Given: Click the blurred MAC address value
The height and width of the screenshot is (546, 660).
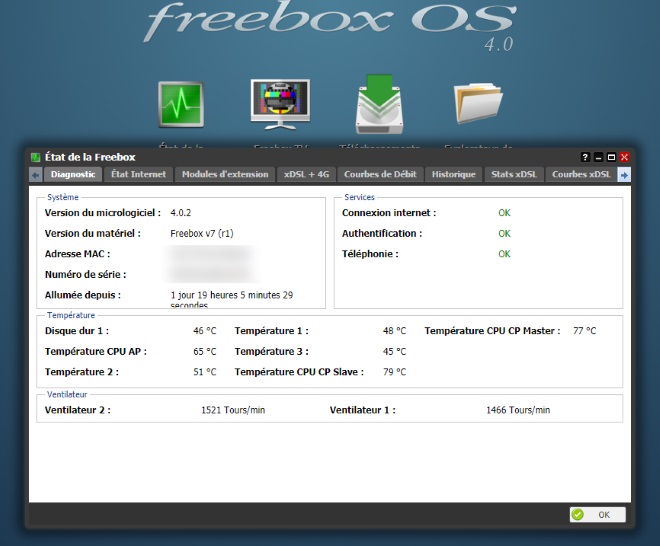Looking at the screenshot, I should tap(210, 254).
